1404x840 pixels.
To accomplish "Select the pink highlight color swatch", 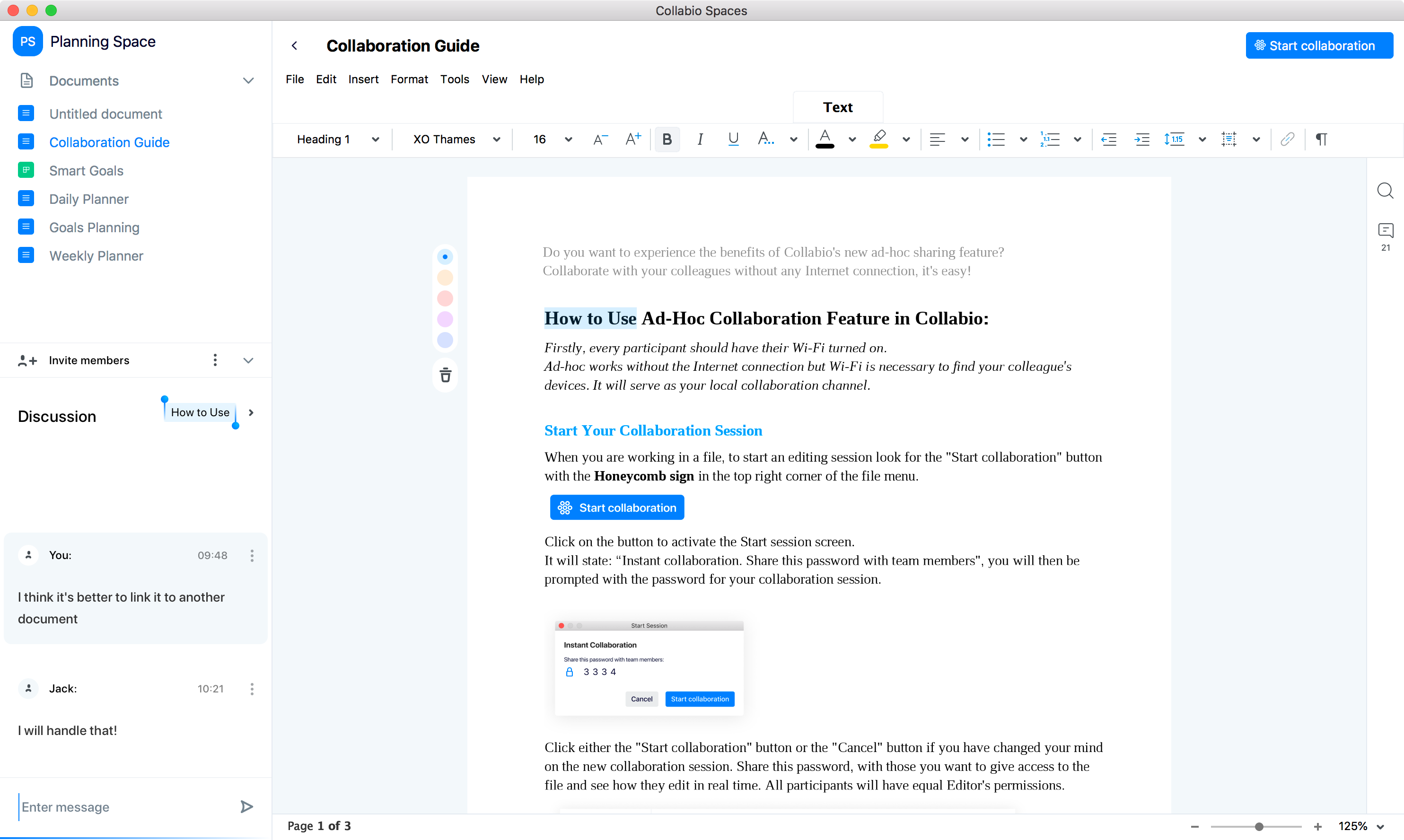I will pyautogui.click(x=445, y=298).
